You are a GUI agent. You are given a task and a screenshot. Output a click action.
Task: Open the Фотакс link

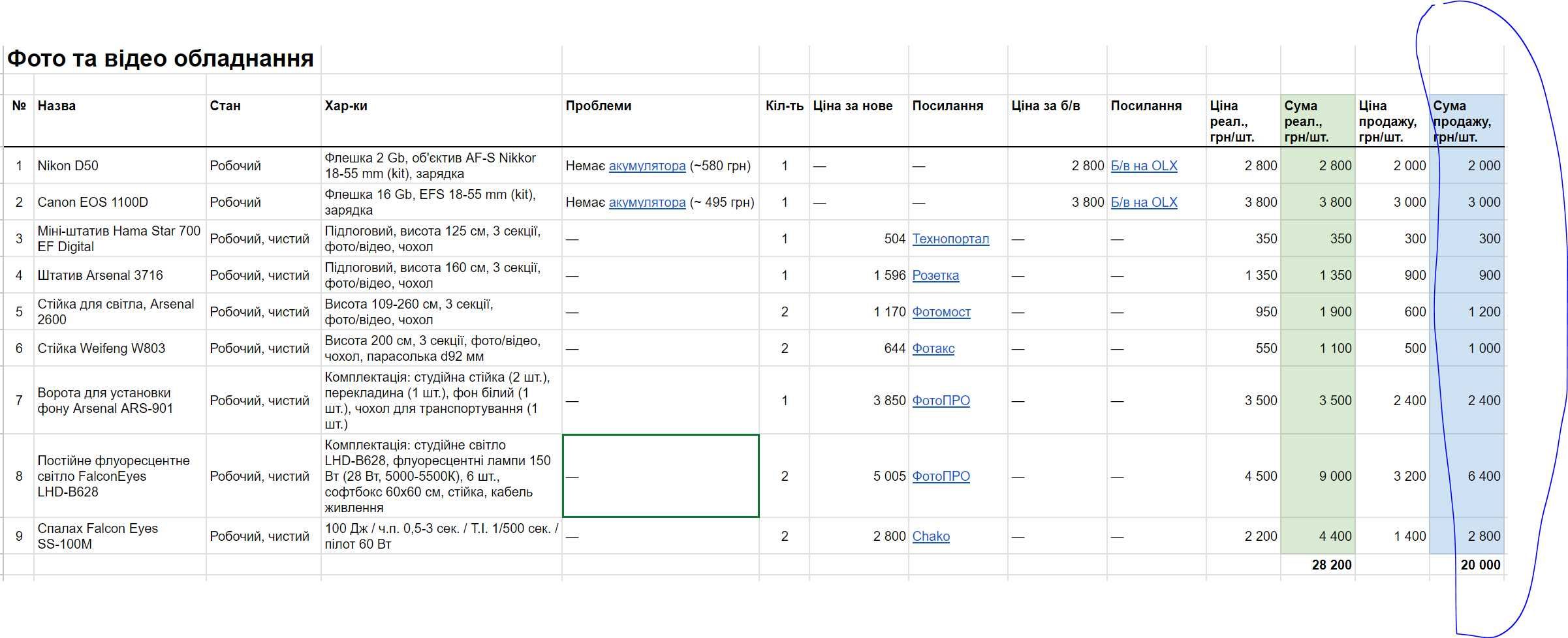933,348
